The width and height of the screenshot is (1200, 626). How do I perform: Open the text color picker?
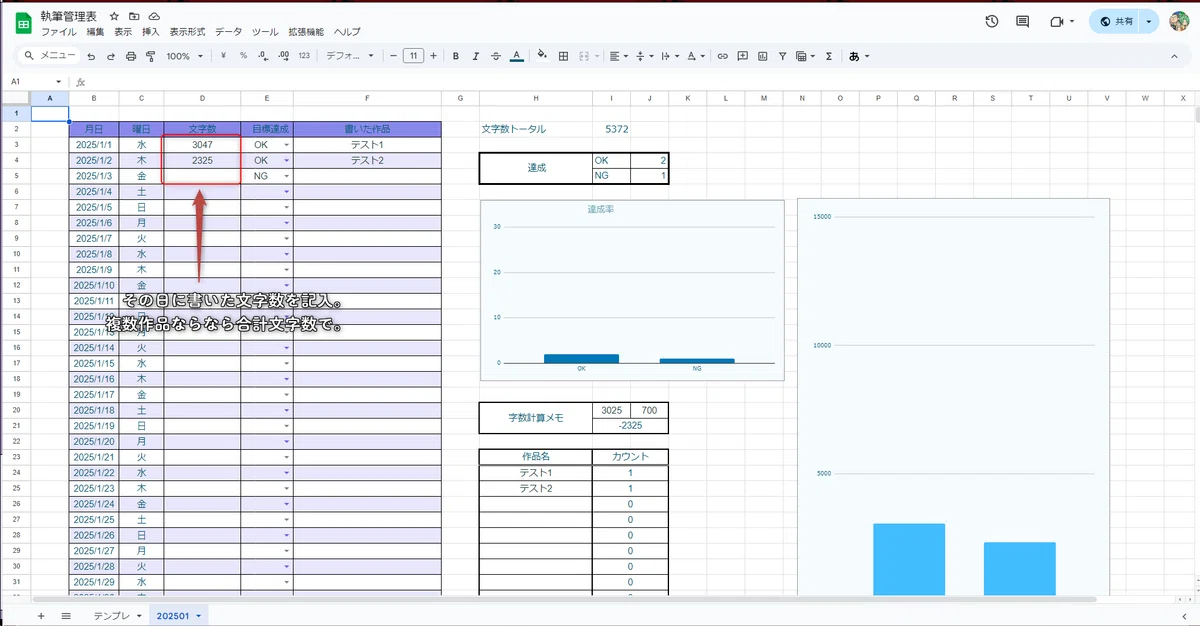point(515,56)
